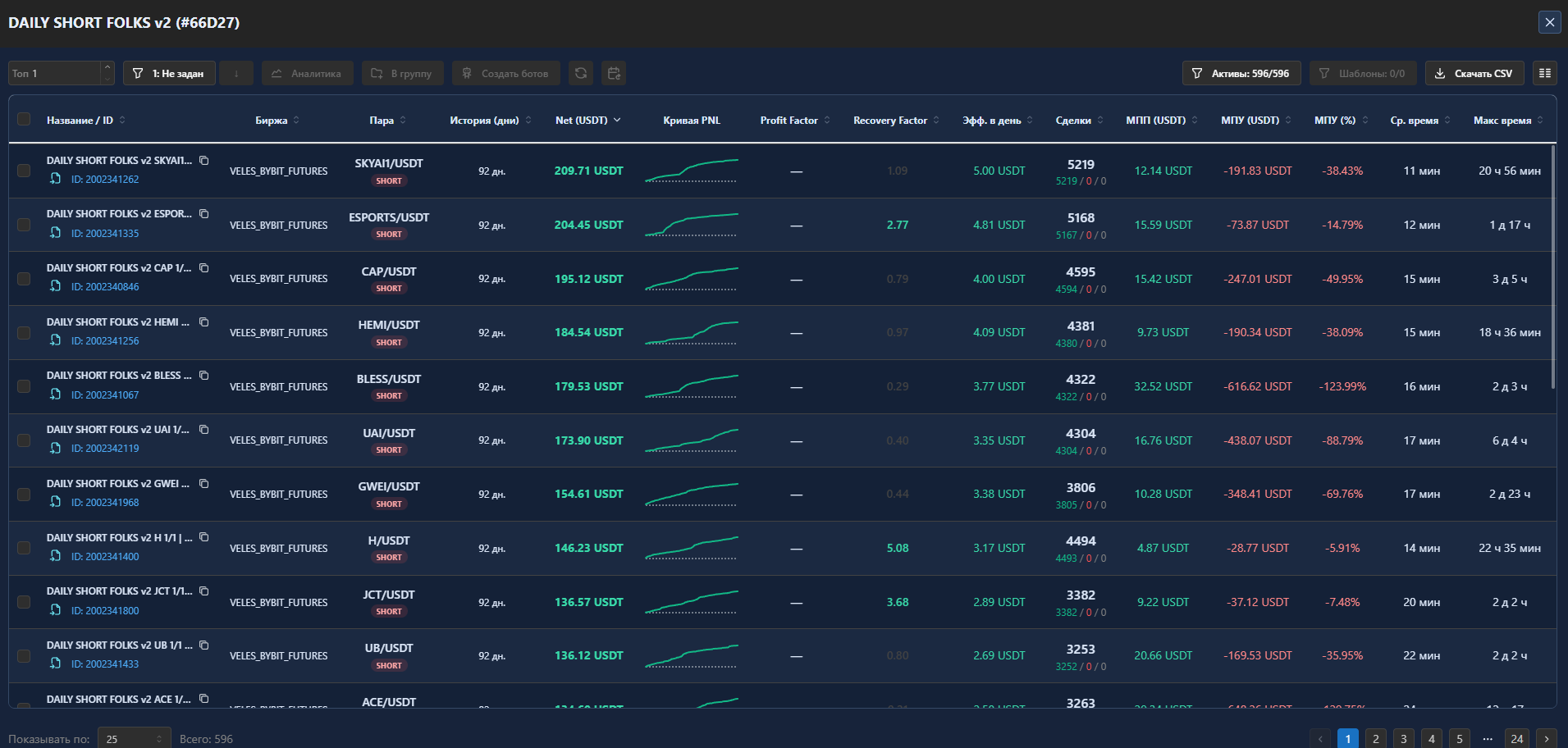Open the calendar settings icon button
Screen dimensions: 1568x748
click(x=614, y=73)
